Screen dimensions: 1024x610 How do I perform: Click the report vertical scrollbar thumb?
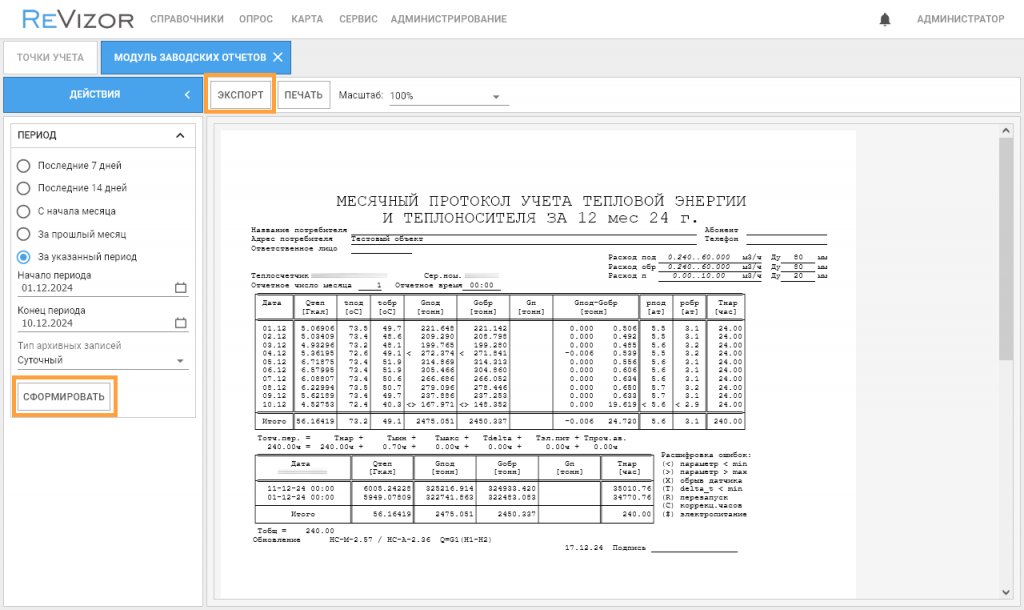coord(1006,248)
